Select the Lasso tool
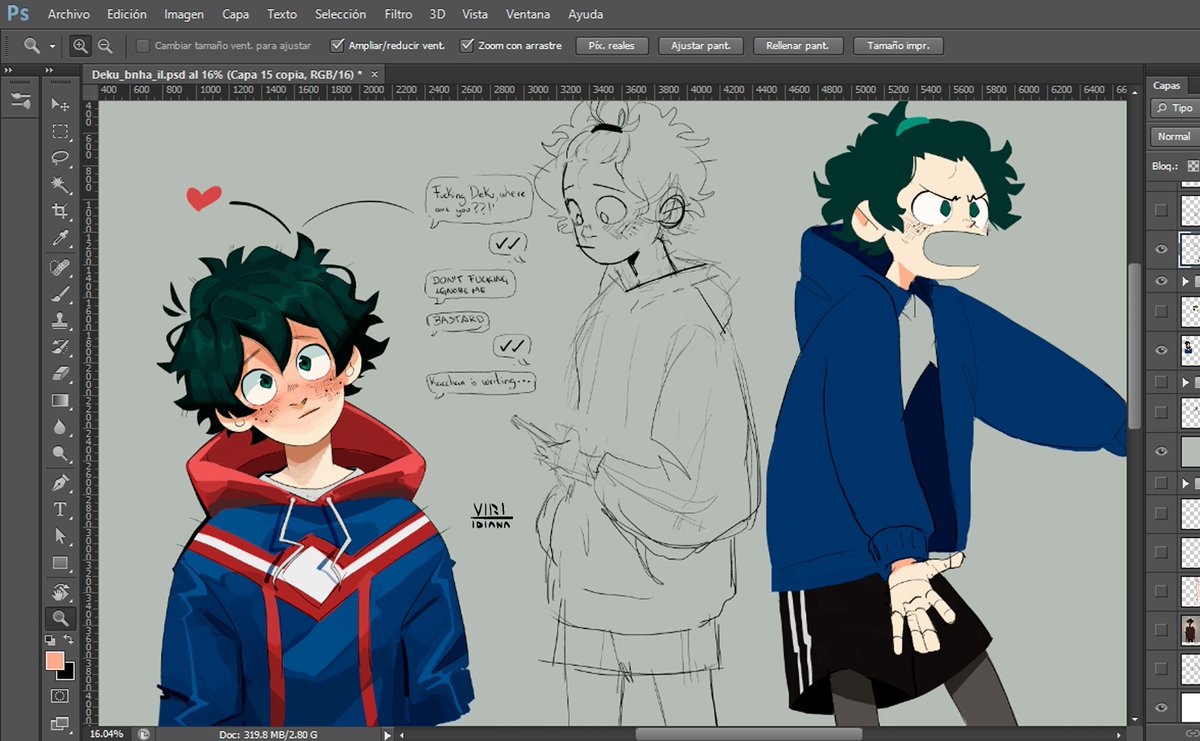Screen dimensions: 1200x741 point(60,158)
